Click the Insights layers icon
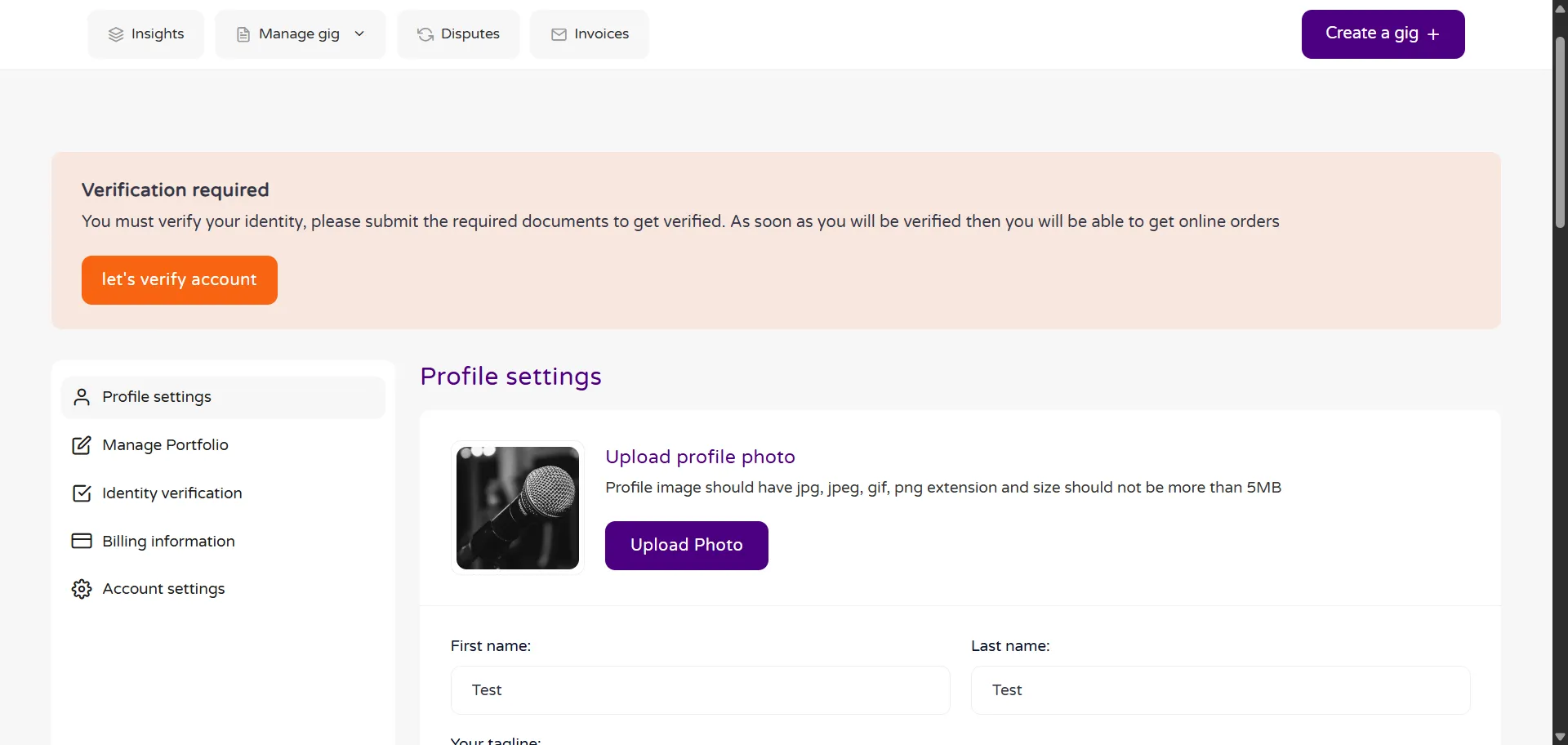 click(116, 34)
